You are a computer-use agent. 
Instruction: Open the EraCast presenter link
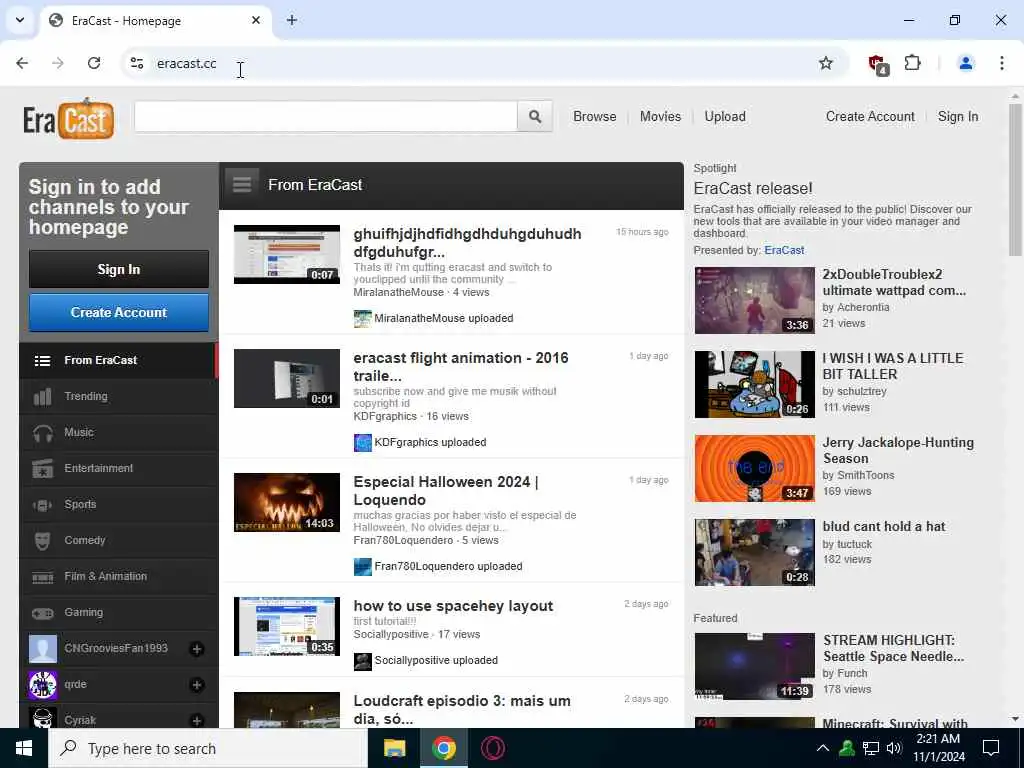(x=784, y=250)
